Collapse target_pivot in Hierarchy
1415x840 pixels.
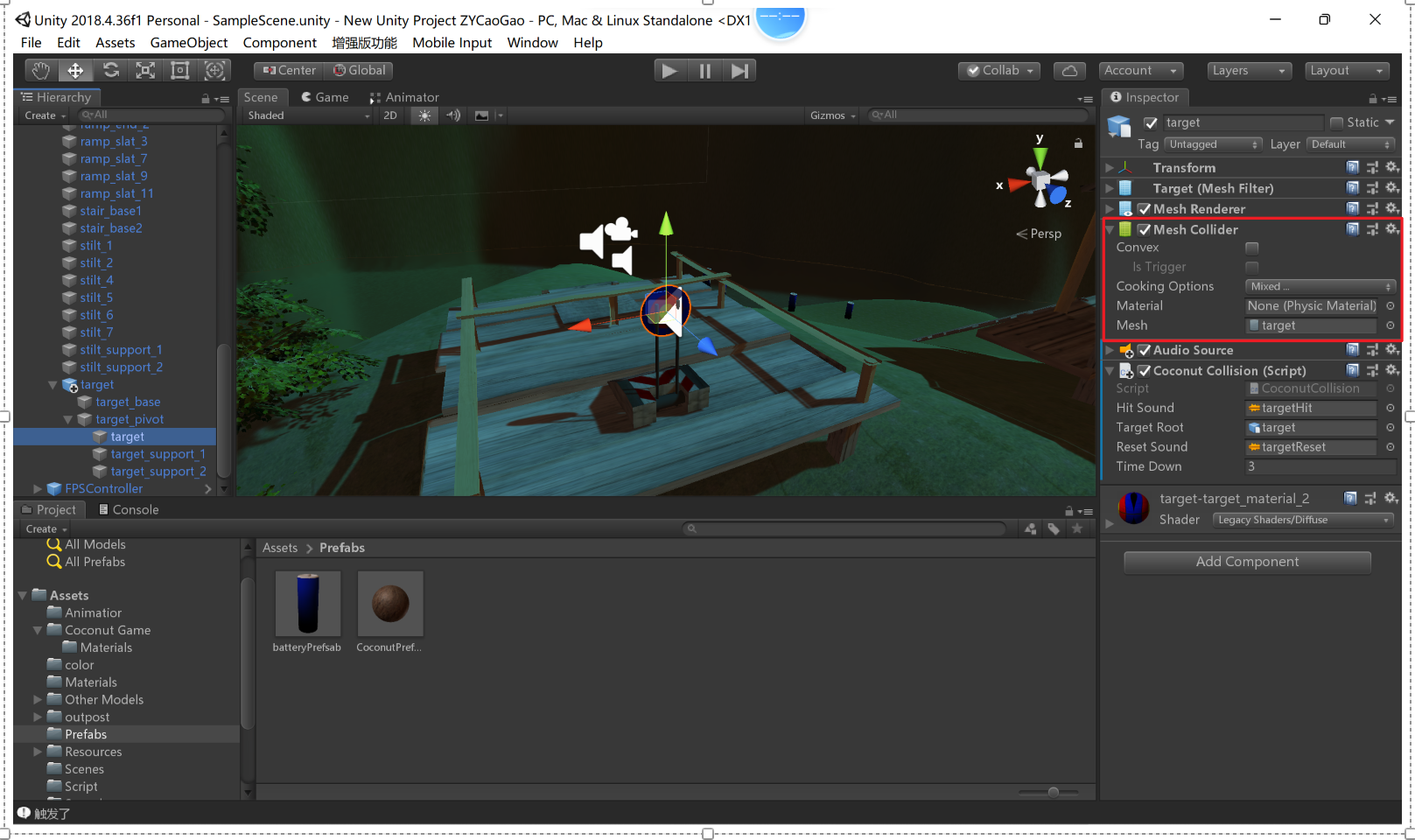click(68, 420)
